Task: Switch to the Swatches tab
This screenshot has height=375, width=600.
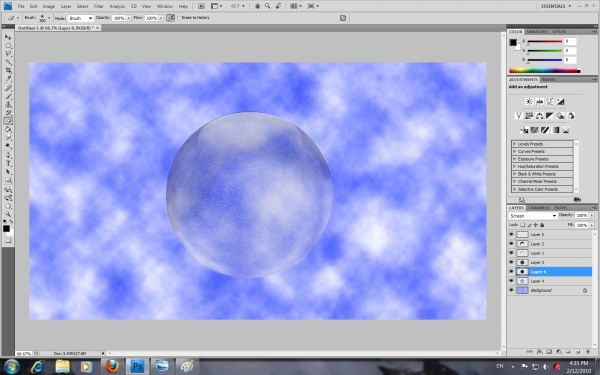Action: click(537, 31)
